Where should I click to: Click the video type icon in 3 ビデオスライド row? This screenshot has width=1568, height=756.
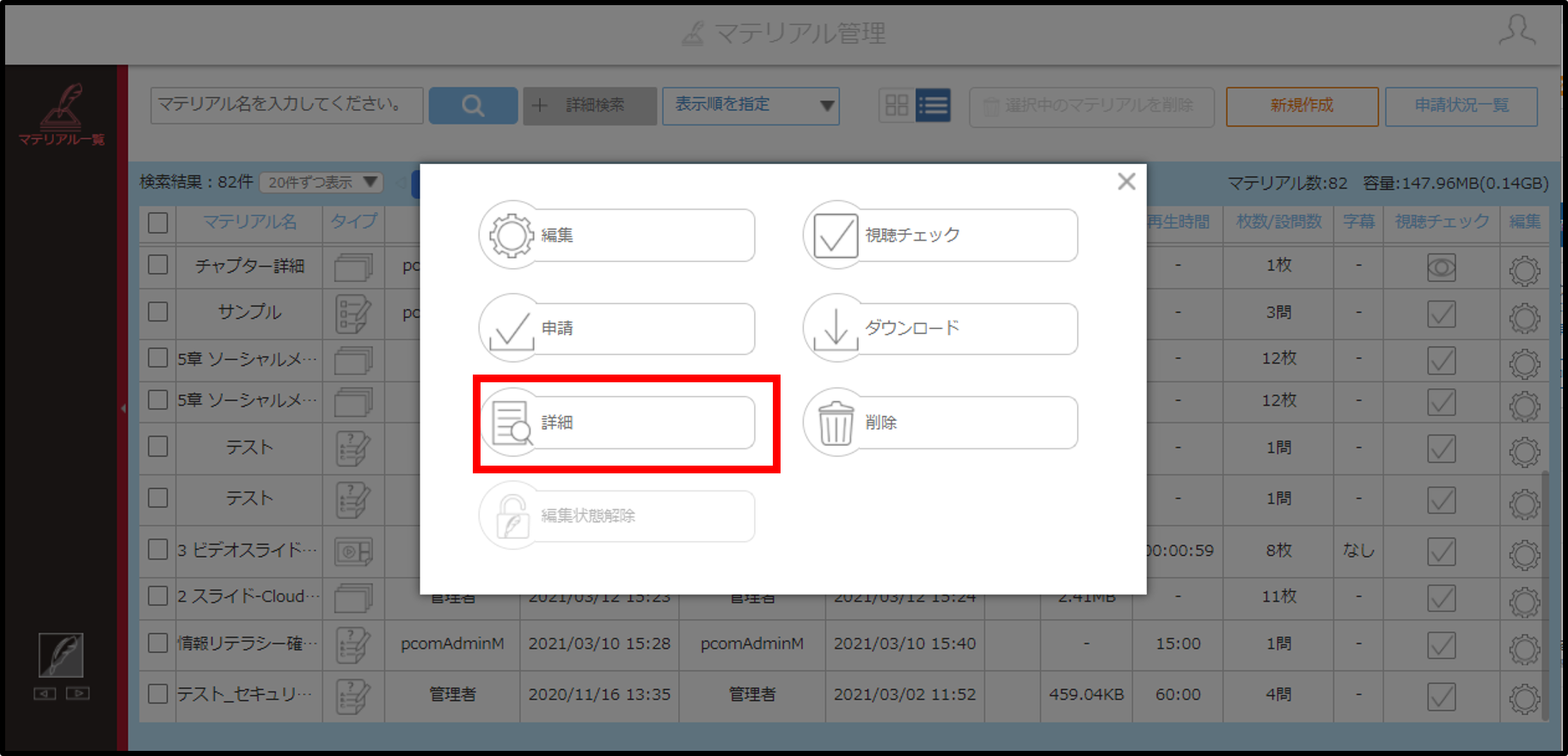click(353, 552)
